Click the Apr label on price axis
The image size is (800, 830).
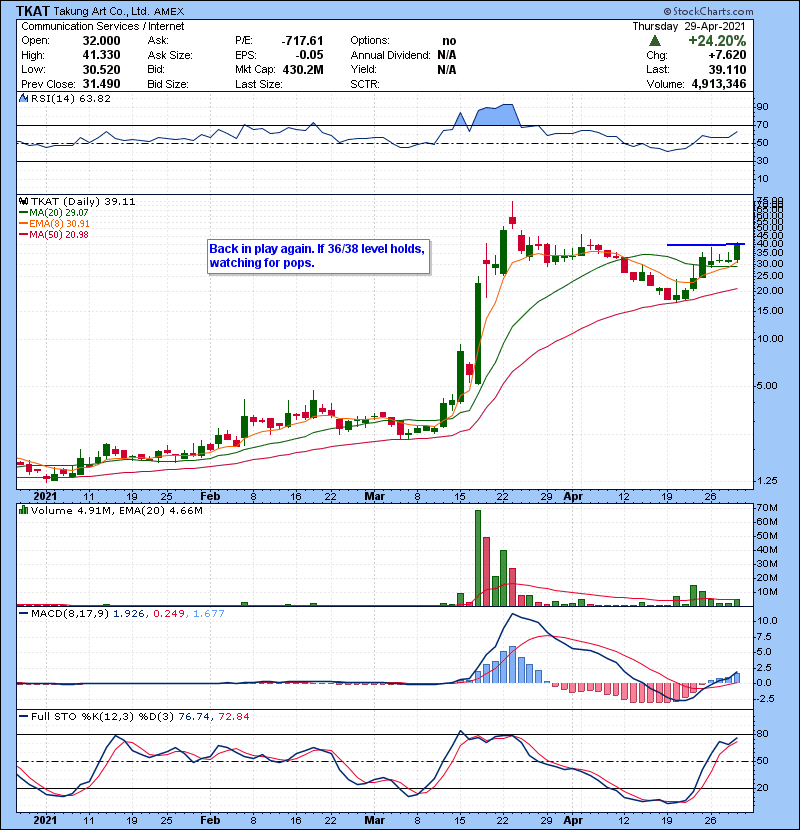pos(573,496)
